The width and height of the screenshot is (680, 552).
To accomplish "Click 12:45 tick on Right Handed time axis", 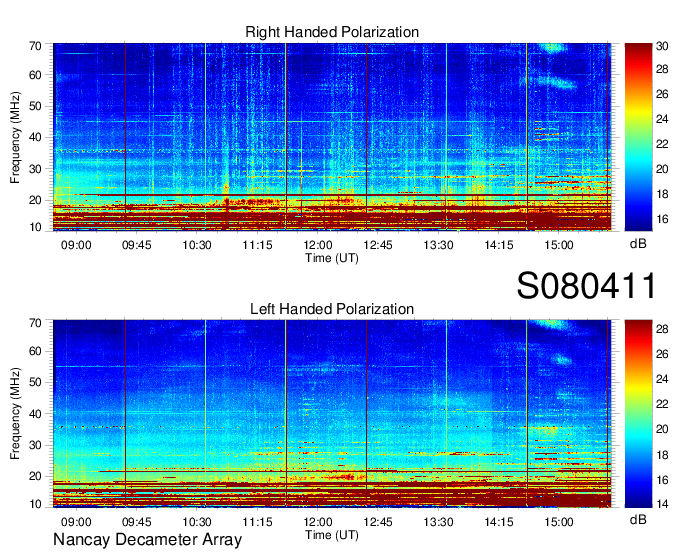I will (378, 245).
